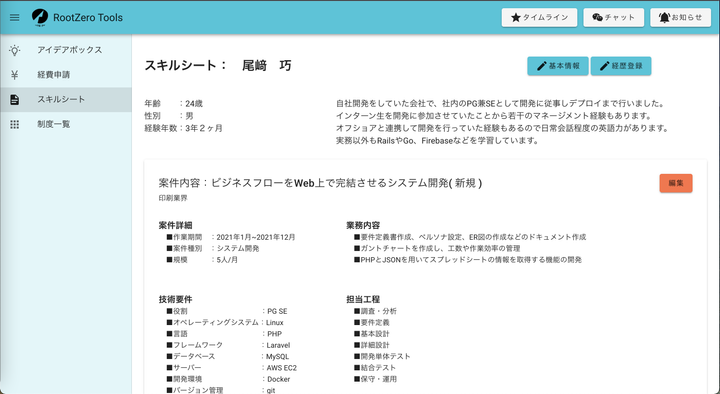Open the チャット page
Image resolution: width=720 pixels, height=394 pixels.
pos(613,17)
